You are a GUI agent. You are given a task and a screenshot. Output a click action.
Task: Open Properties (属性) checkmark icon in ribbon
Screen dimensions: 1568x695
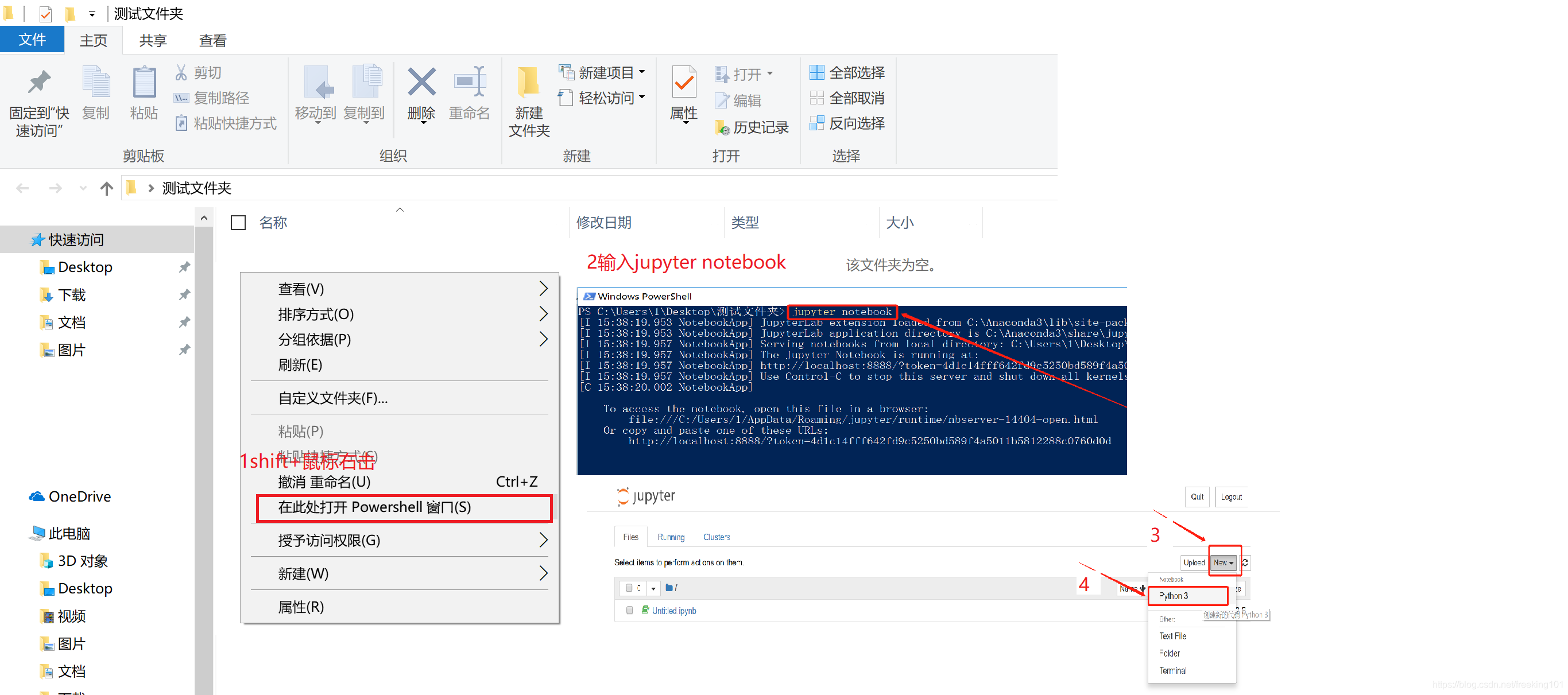(684, 83)
